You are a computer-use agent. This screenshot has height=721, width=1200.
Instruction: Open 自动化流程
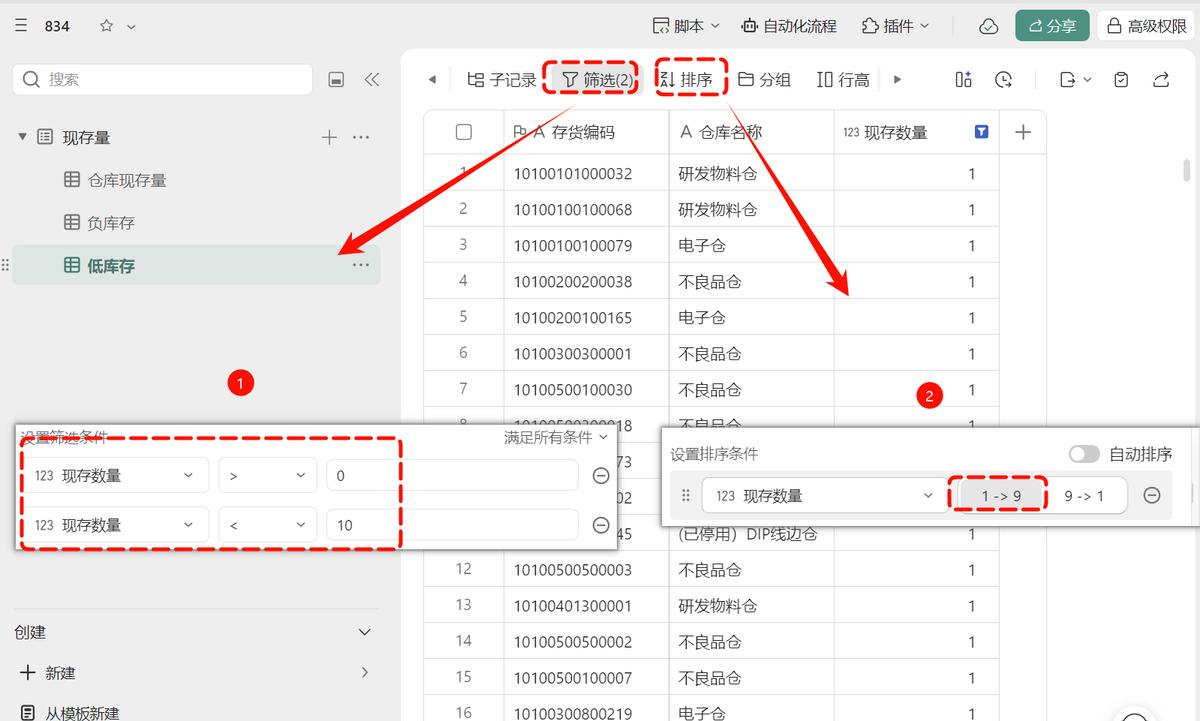[788, 26]
